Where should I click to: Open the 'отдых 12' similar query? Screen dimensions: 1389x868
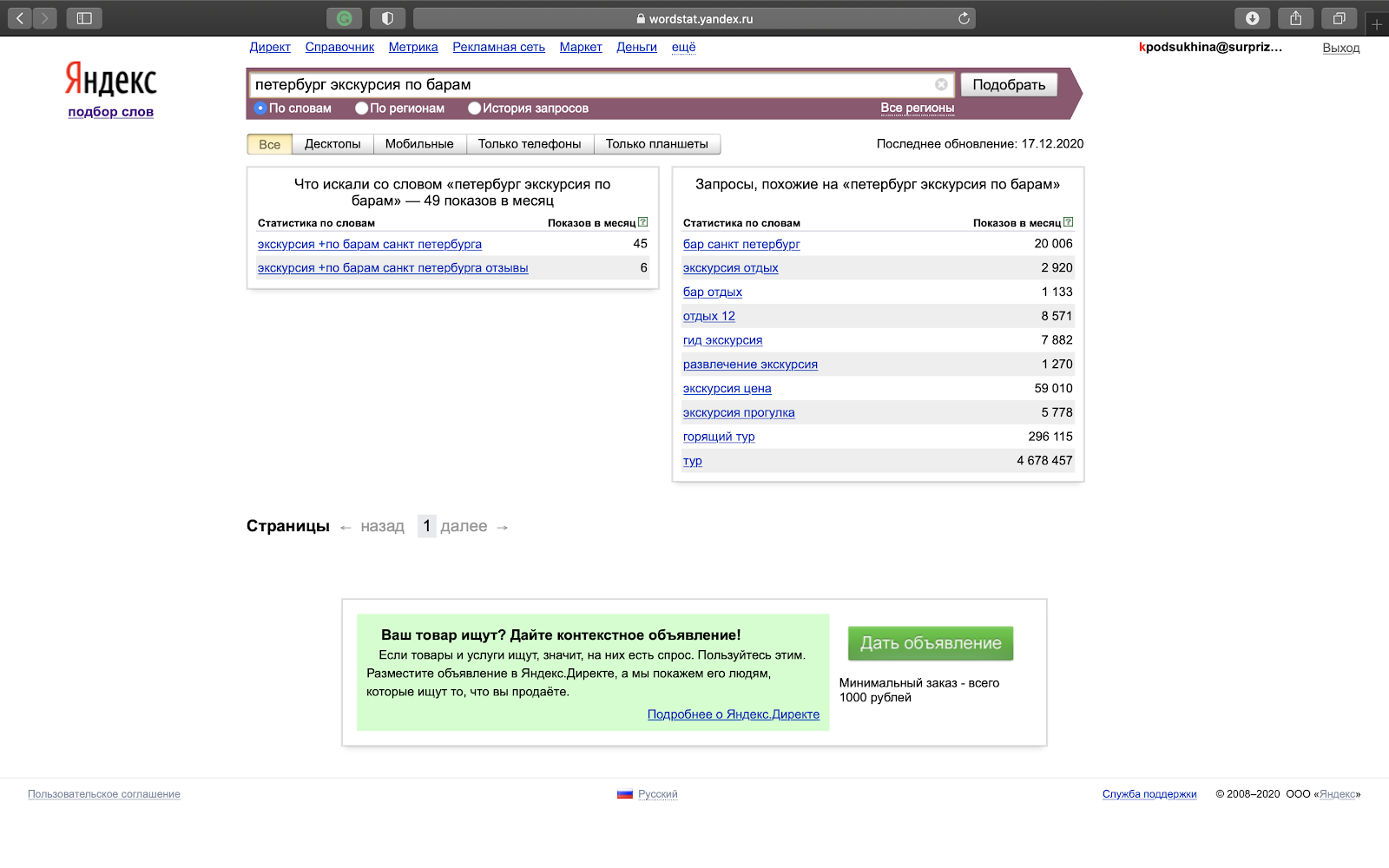tap(709, 316)
